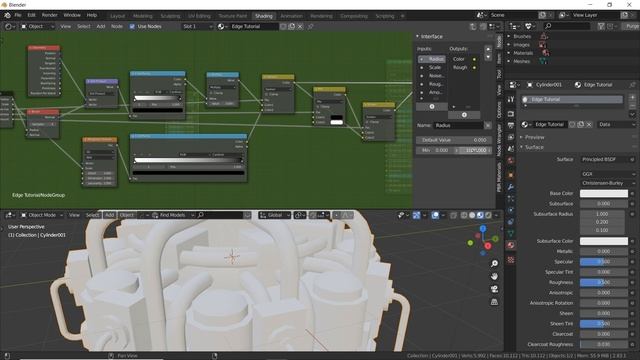Toggle X-ray mode in viewport header
The height and width of the screenshot is (360, 640).
[453, 215]
